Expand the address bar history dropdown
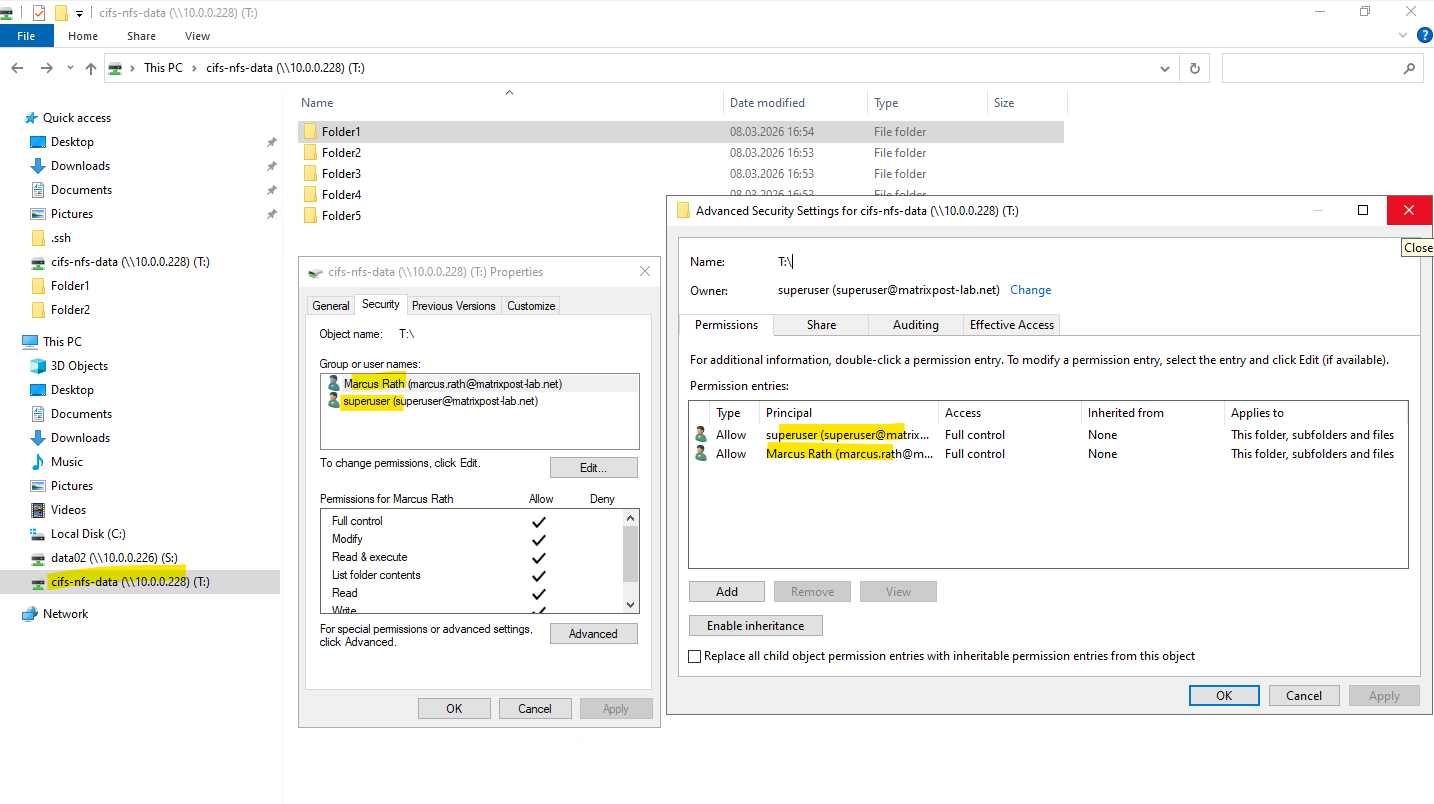The image size is (1434, 804). [x=1164, y=68]
